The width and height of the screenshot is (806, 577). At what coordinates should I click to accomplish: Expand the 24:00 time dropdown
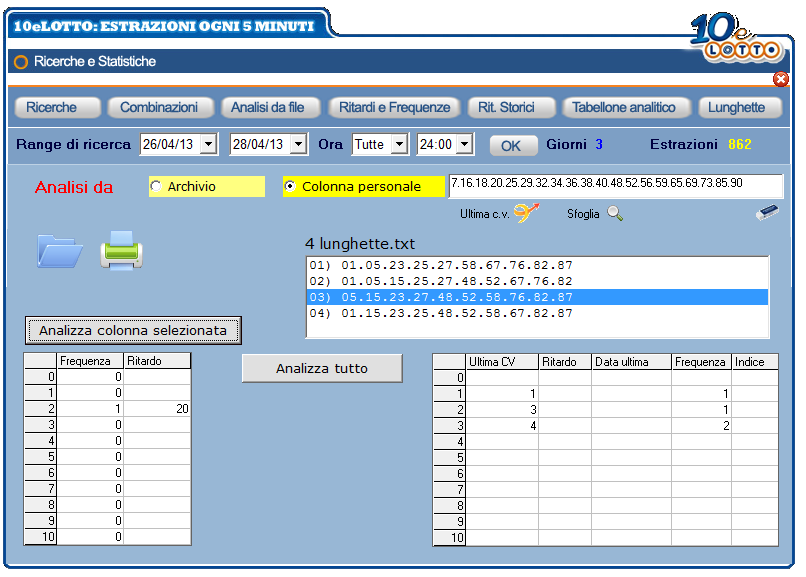[x=464, y=144]
